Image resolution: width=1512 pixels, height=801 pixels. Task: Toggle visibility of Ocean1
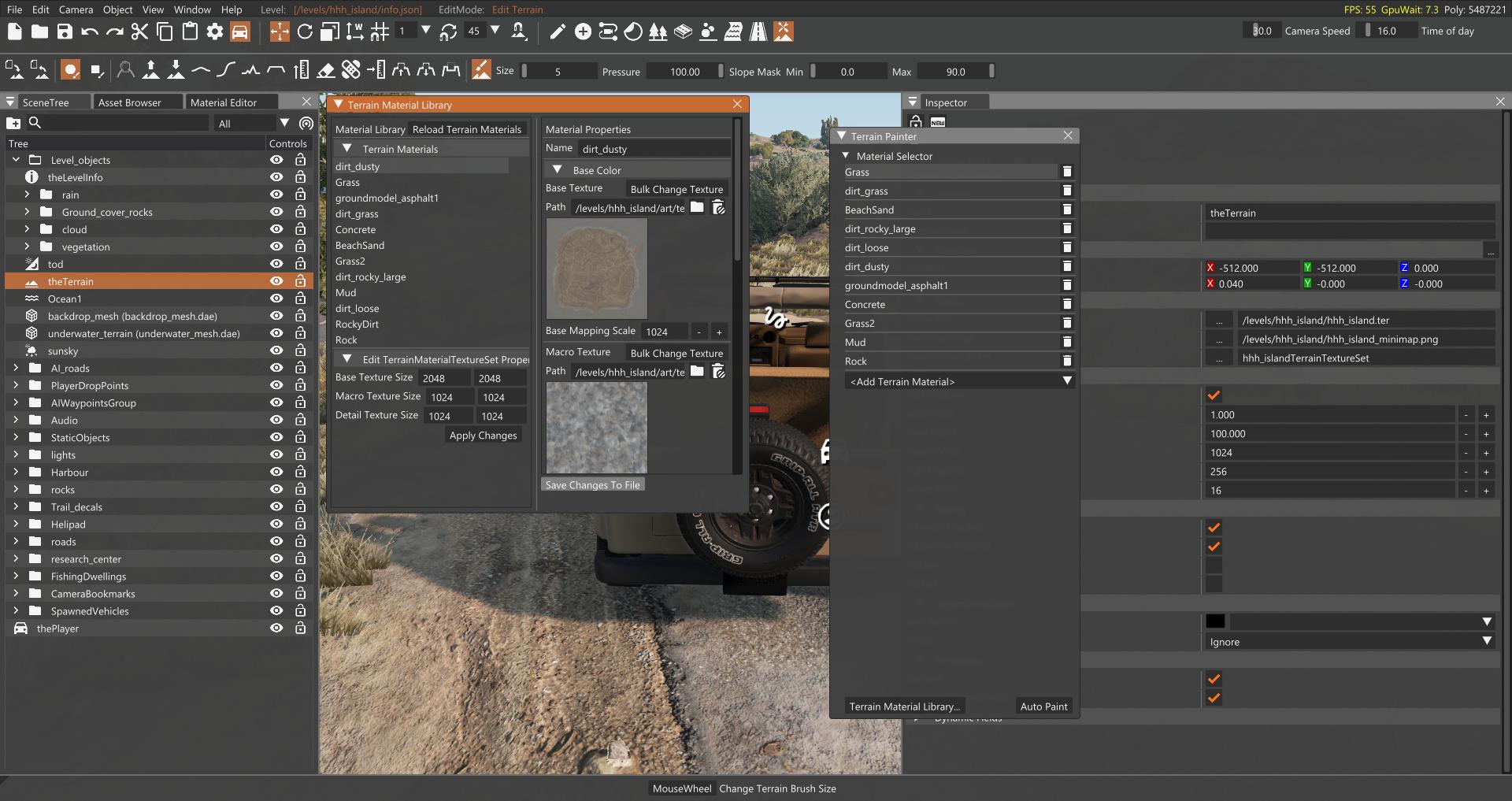click(x=276, y=299)
